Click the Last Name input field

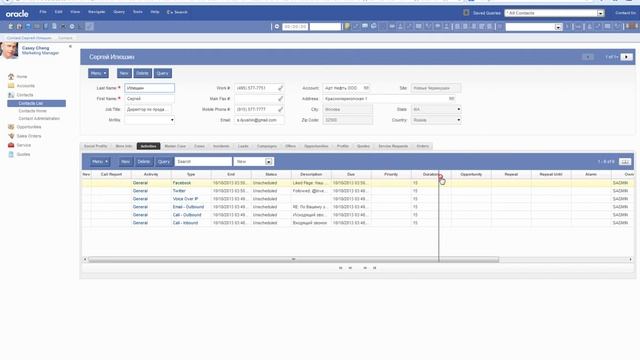point(149,88)
